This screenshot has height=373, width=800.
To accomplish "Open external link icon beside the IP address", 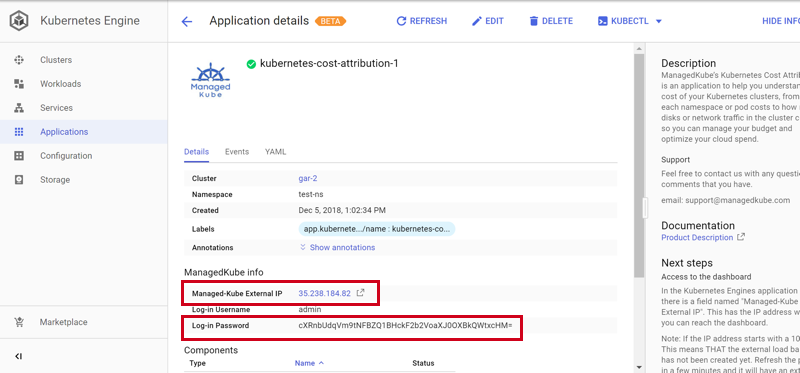I will pos(360,293).
